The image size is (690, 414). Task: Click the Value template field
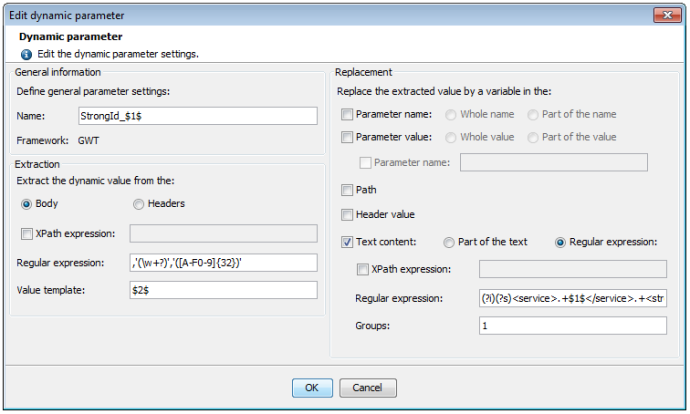(x=223, y=290)
